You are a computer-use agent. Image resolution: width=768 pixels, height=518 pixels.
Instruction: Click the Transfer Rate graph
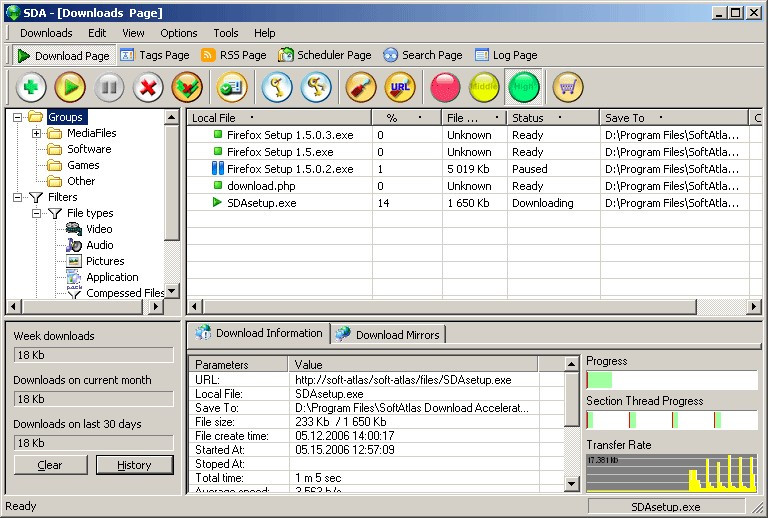(x=672, y=473)
